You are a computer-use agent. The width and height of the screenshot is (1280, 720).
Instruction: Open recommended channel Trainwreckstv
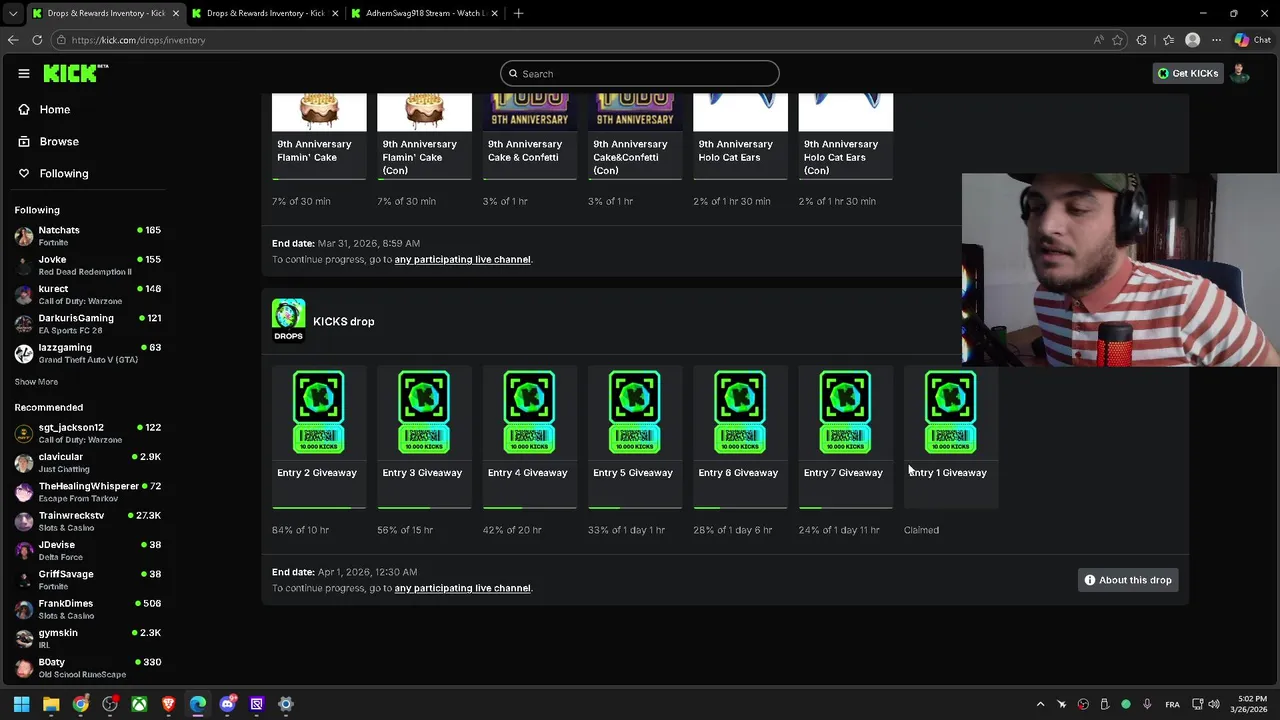88,521
